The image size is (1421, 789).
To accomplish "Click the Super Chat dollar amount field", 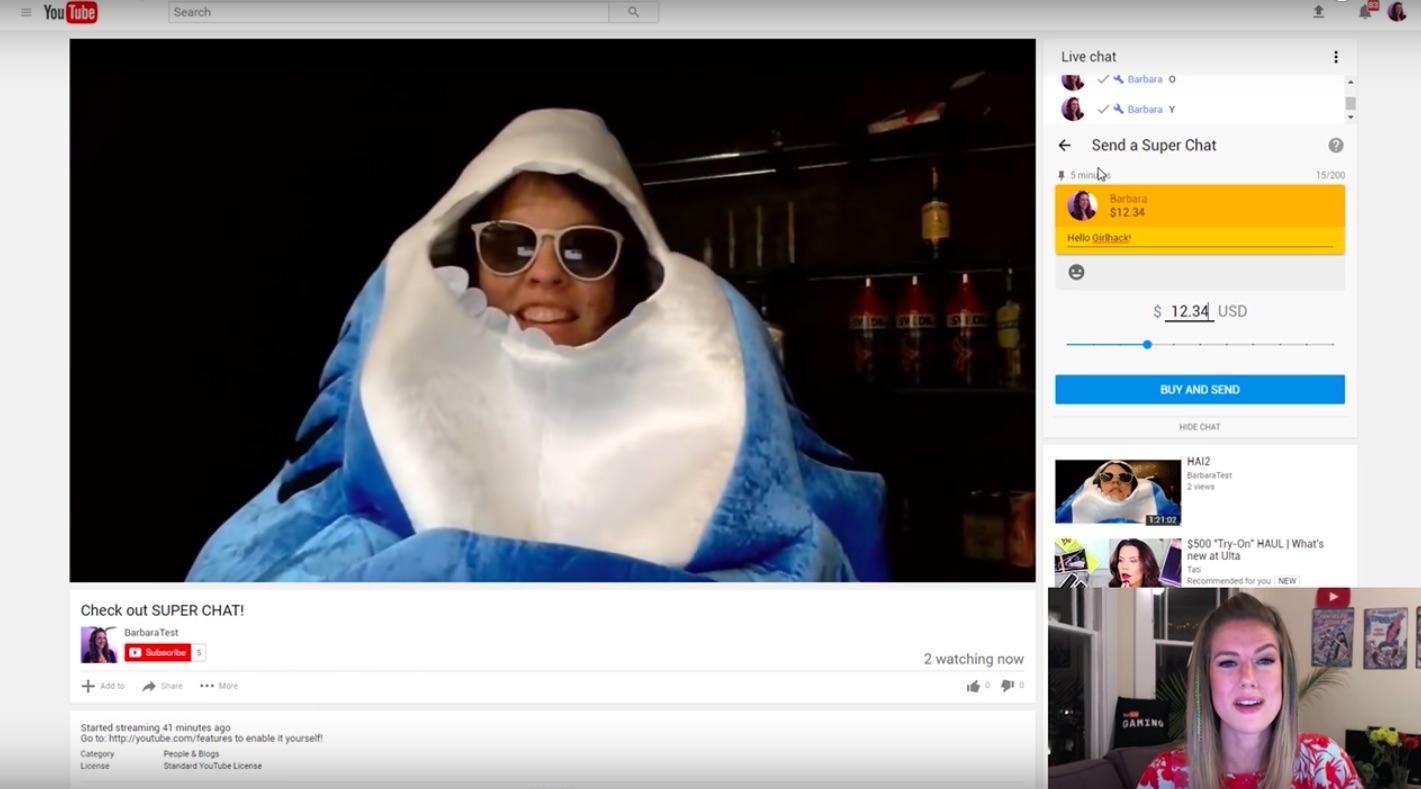I will [x=1189, y=311].
